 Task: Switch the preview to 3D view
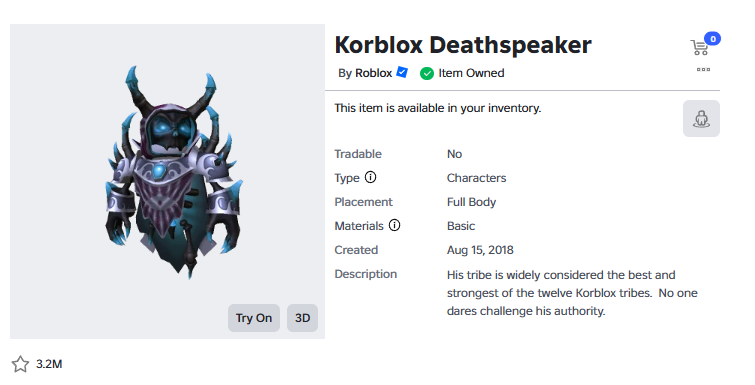[302, 318]
